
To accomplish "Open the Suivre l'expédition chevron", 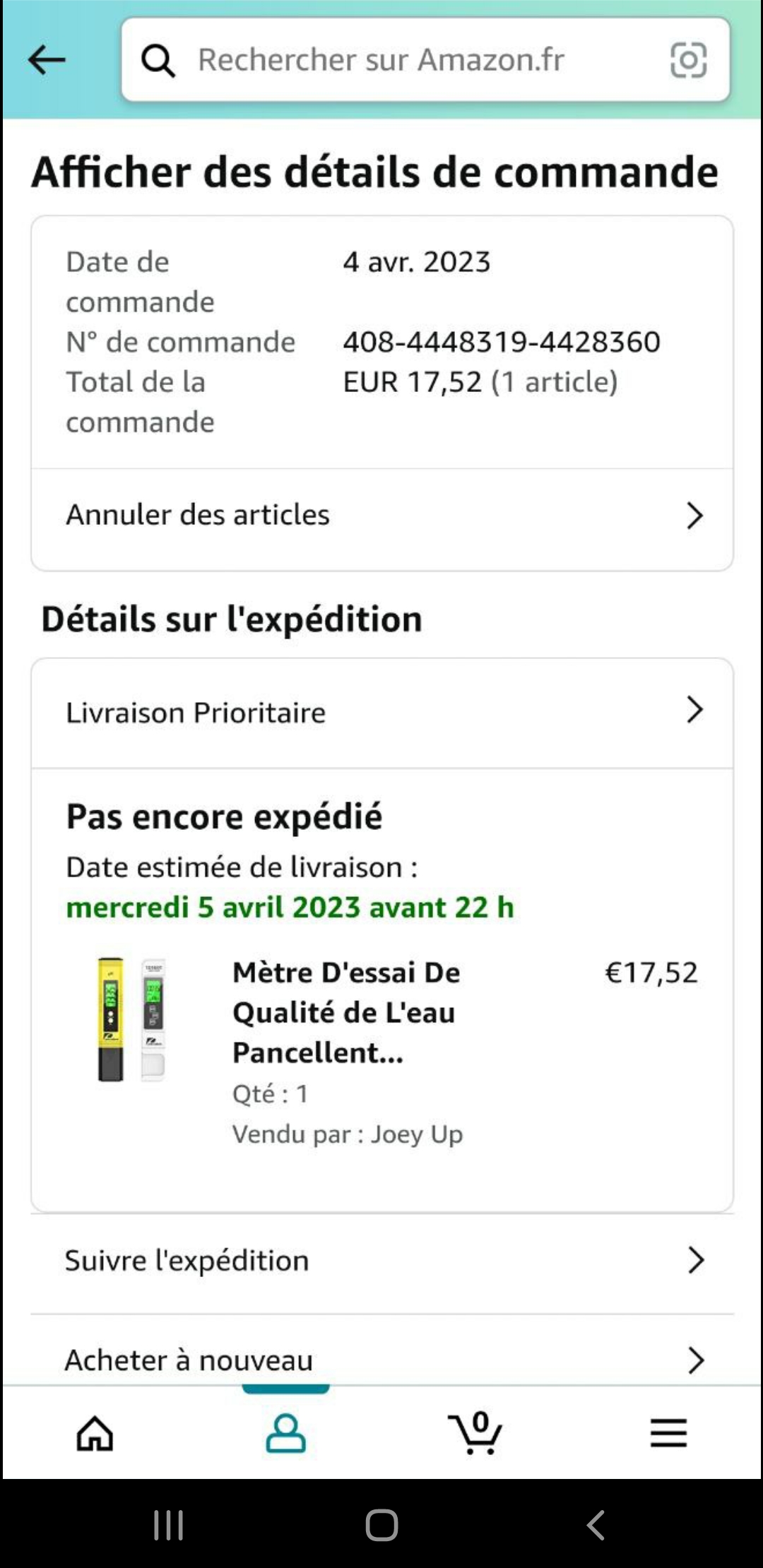I will point(695,1260).
